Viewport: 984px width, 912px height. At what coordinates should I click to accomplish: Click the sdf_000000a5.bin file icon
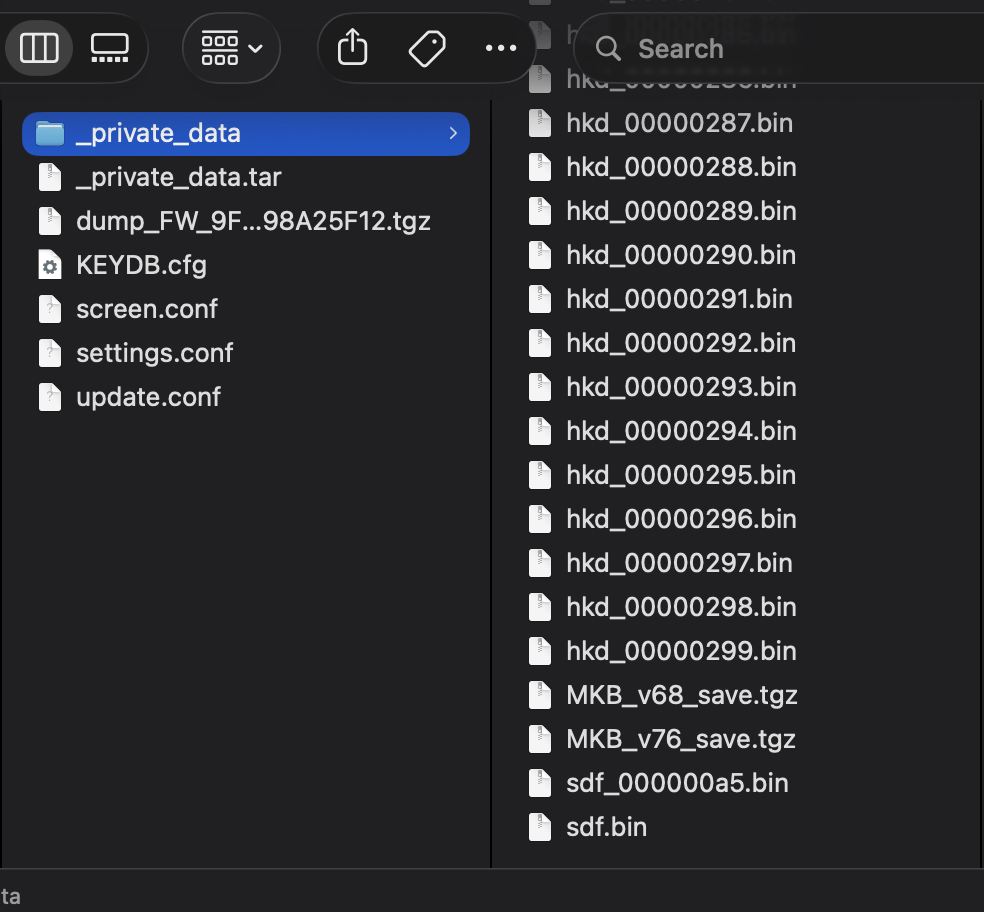pyautogui.click(x=540, y=783)
